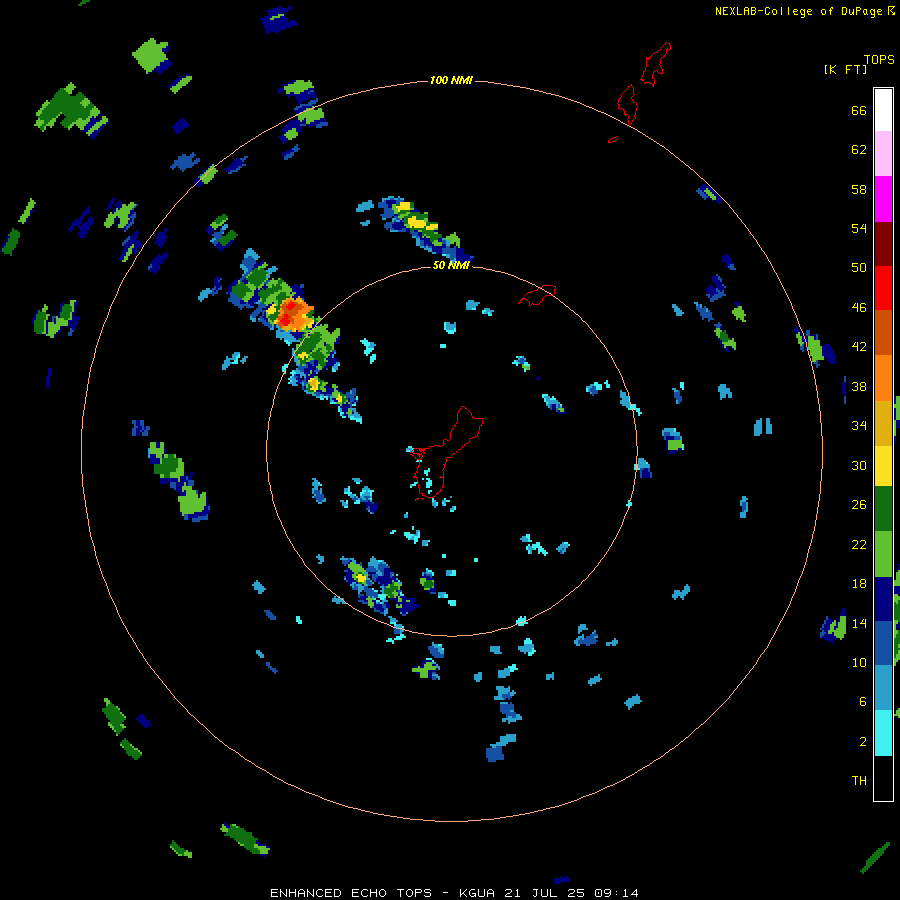Click the "66" legend value
This screenshot has height=900, width=900.
point(859,111)
